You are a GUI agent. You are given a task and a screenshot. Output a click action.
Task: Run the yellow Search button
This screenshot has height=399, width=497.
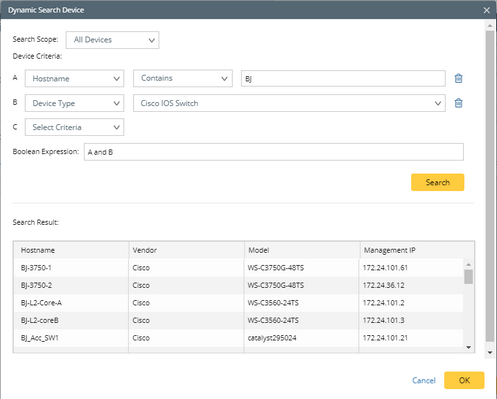pyautogui.click(x=437, y=182)
